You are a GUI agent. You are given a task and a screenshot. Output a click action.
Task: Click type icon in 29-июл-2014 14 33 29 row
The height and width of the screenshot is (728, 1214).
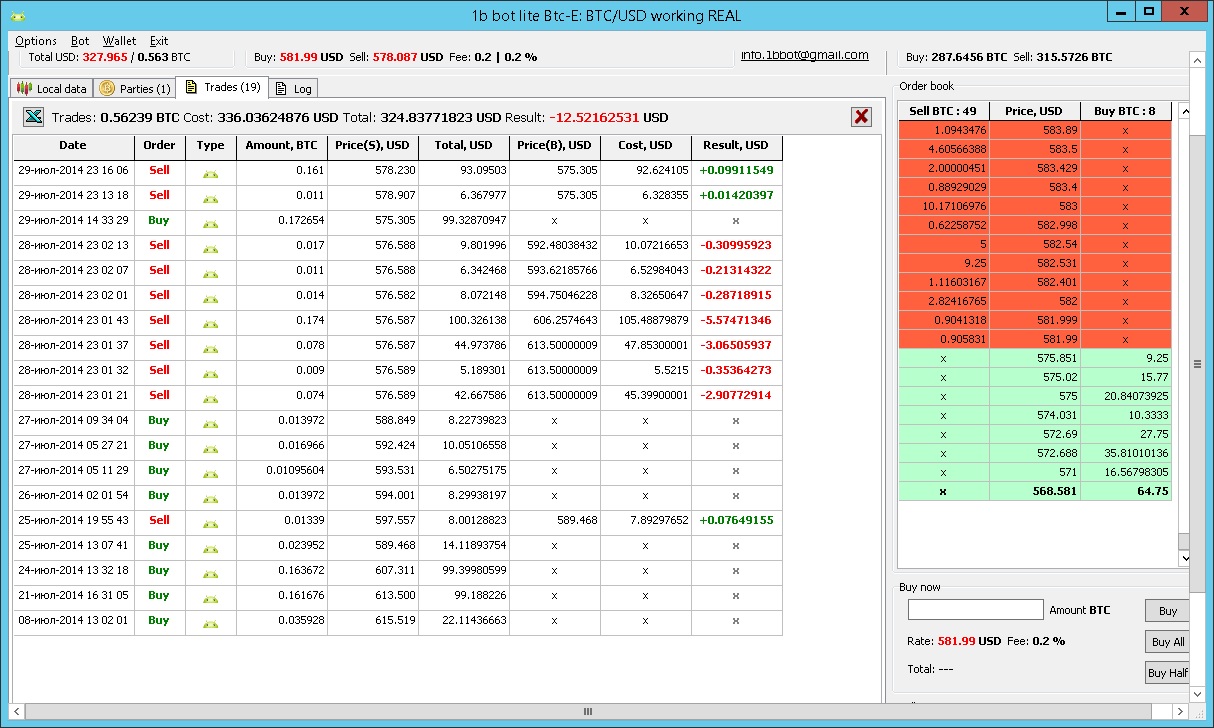pyautogui.click(x=210, y=223)
